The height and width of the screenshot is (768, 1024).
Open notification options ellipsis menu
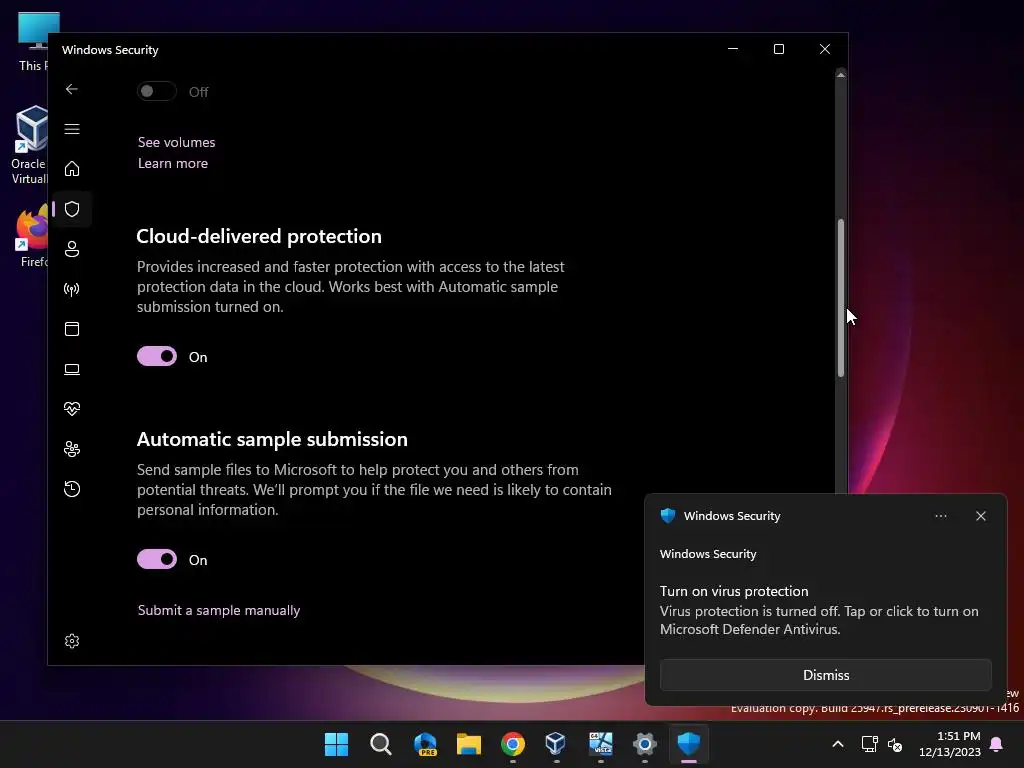point(941,516)
